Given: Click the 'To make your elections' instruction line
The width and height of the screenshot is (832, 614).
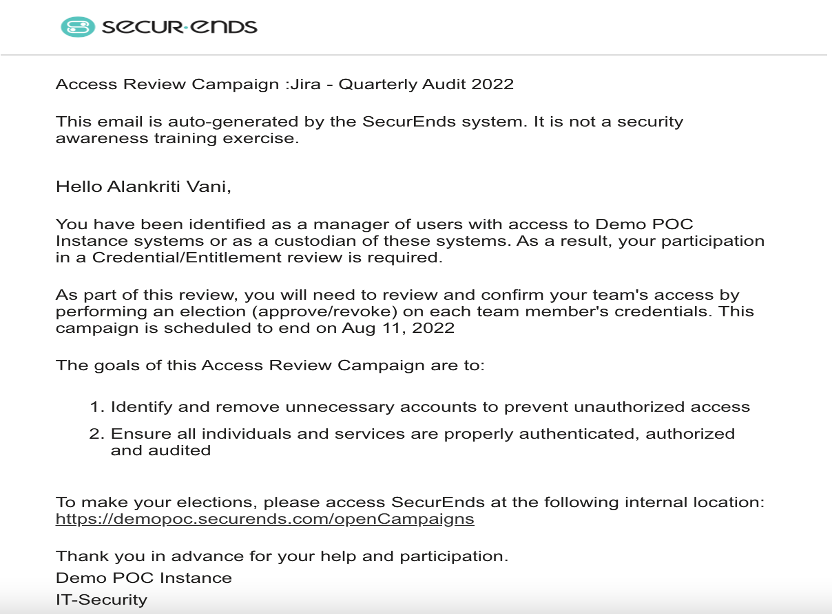Looking at the screenshot, I should [x=410, y=502].
